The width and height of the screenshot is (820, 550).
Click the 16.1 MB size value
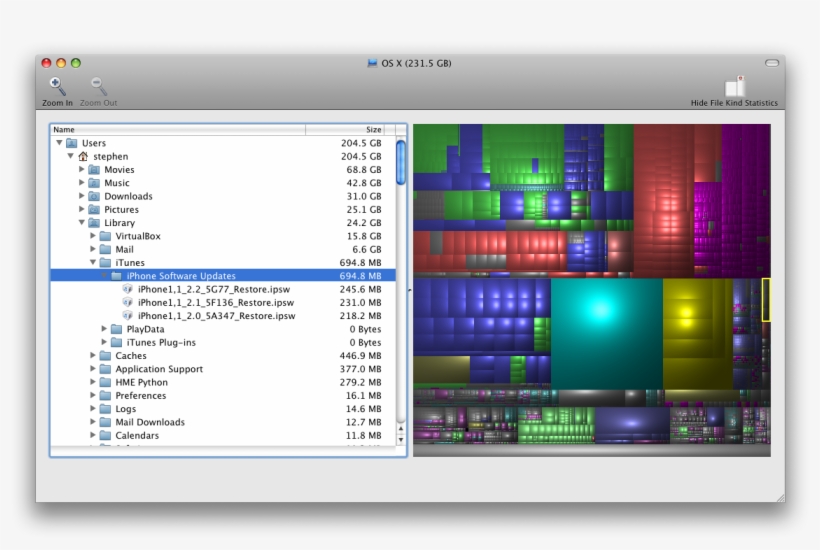(x=363, y=395)
